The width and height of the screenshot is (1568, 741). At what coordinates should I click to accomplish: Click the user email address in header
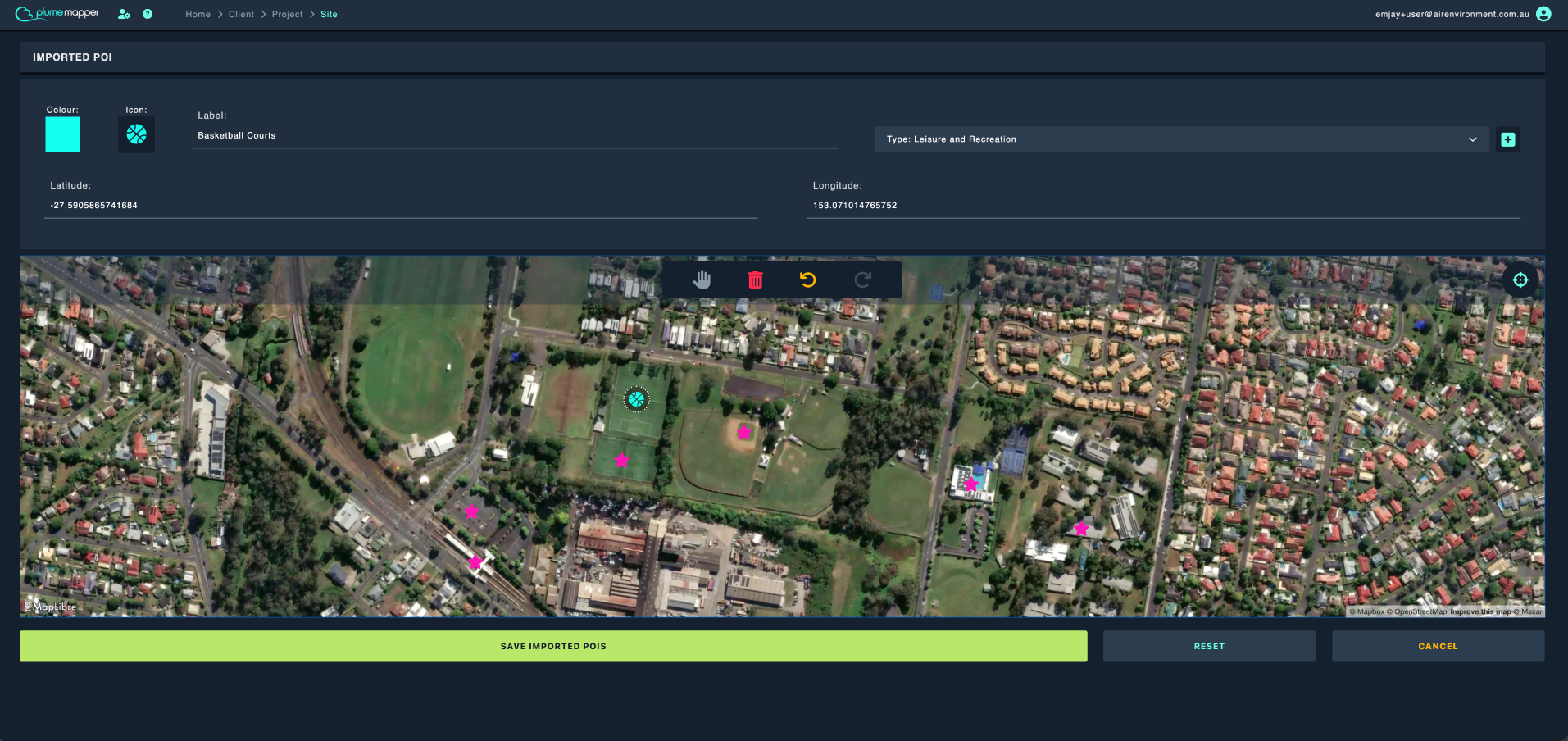coord(1452,15)
